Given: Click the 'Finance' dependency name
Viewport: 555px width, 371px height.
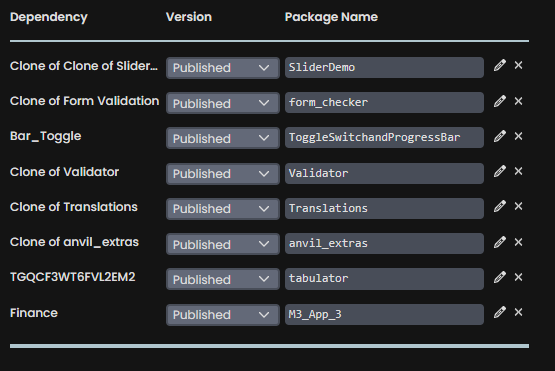Looking at the screenshot, I should (x=34, y=313).
